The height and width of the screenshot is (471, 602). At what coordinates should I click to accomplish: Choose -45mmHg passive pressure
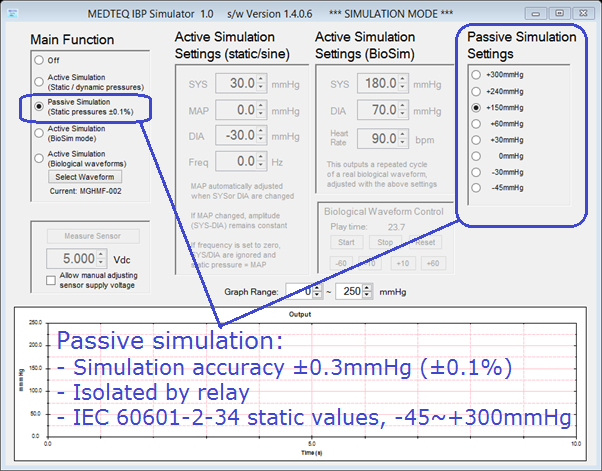coord(476,188)
